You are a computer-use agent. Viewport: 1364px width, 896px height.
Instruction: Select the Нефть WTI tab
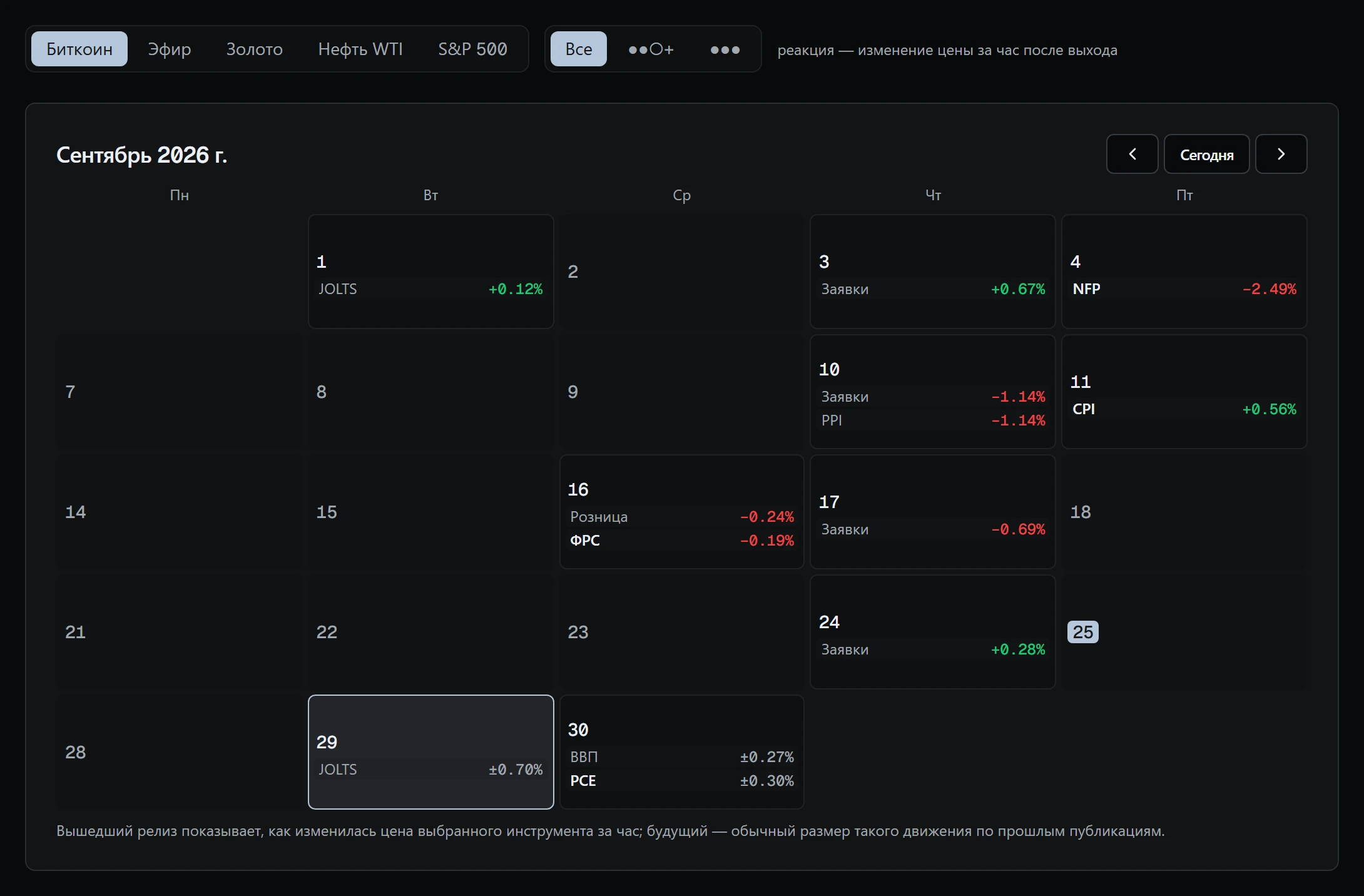(360, 49)
